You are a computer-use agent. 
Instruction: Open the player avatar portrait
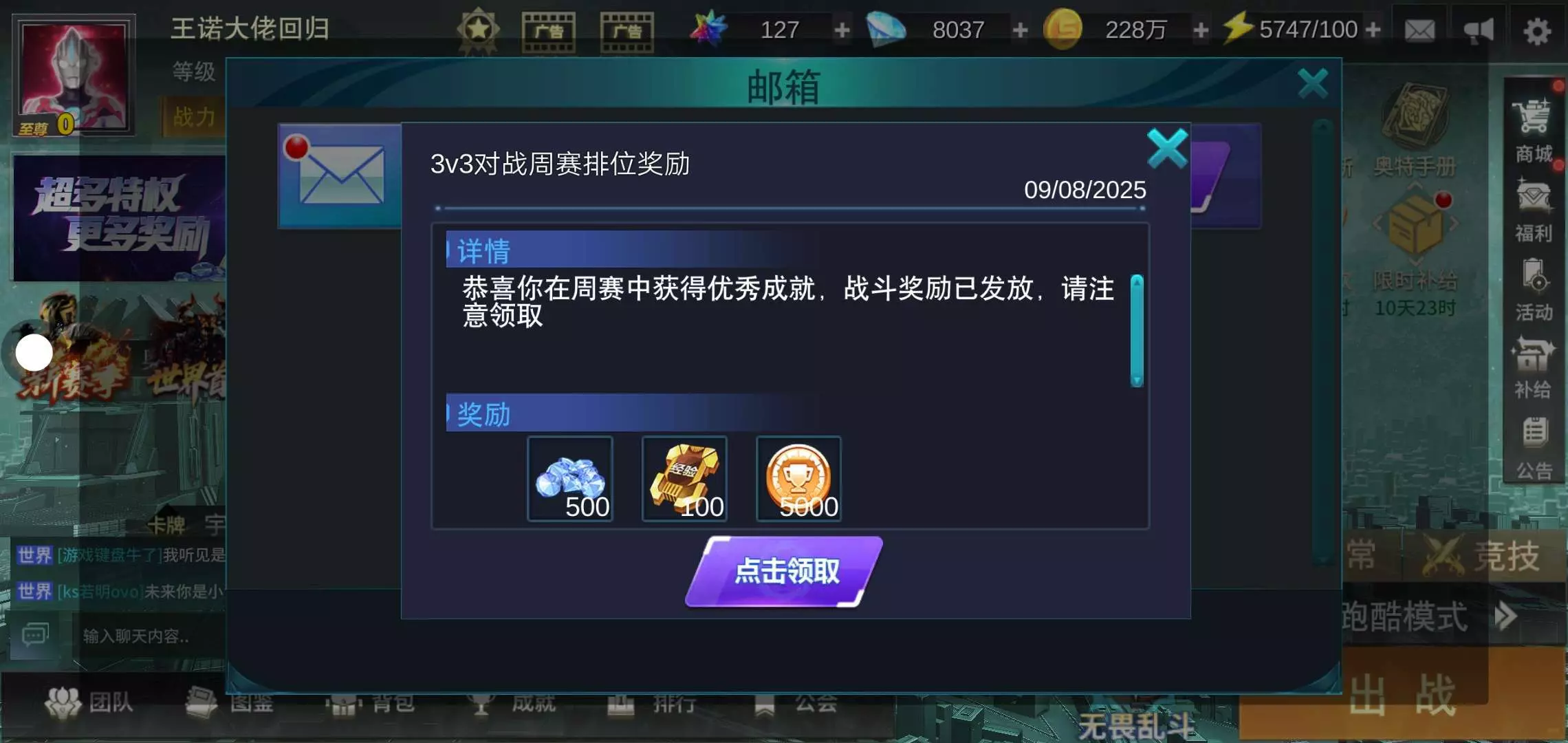click(73, 76)
